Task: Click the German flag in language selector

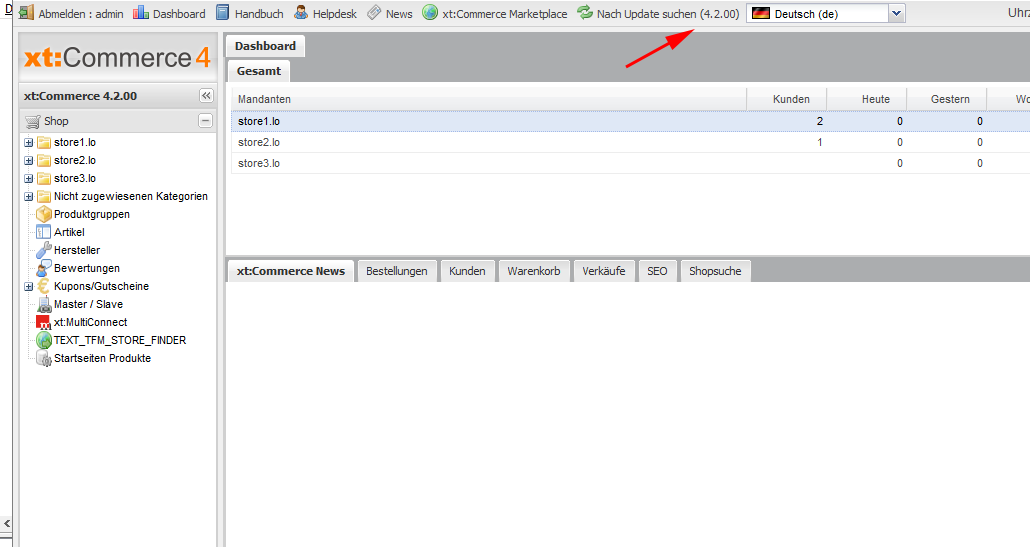Action: click(x=761, y=13)
